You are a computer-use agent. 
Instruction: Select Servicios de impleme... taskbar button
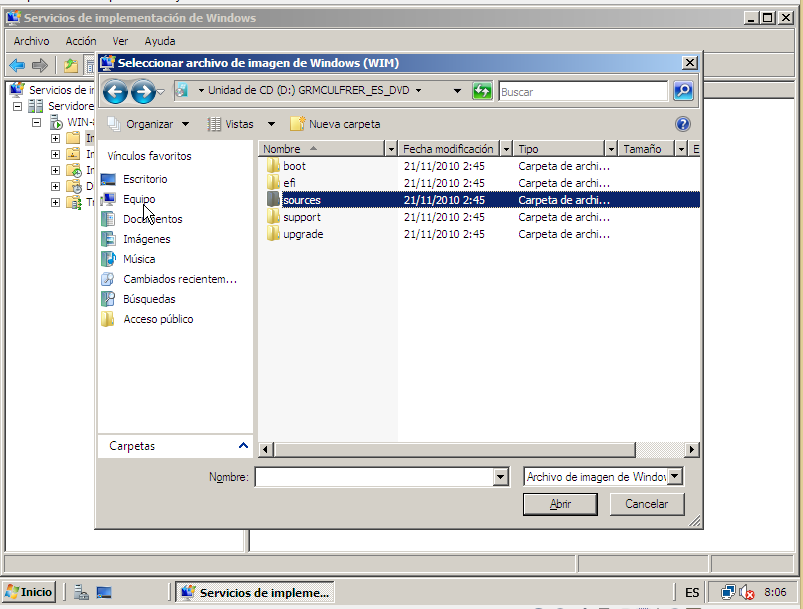point(255,593)
